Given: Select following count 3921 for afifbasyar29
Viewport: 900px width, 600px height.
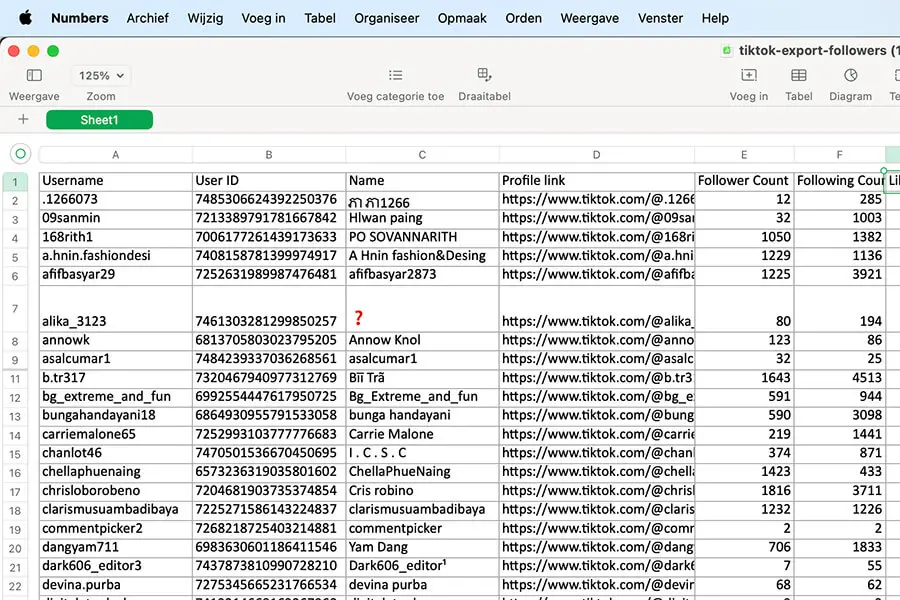Looking at the screenshot, I should pos(839,274).
